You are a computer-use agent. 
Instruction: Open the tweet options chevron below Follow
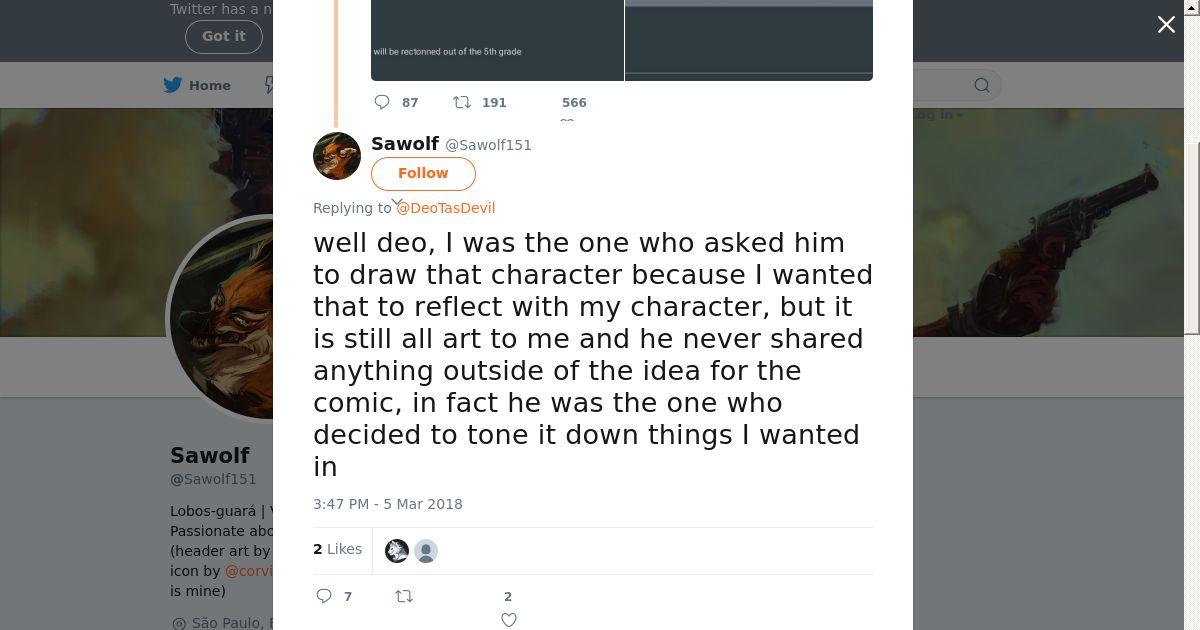point(397,203)
